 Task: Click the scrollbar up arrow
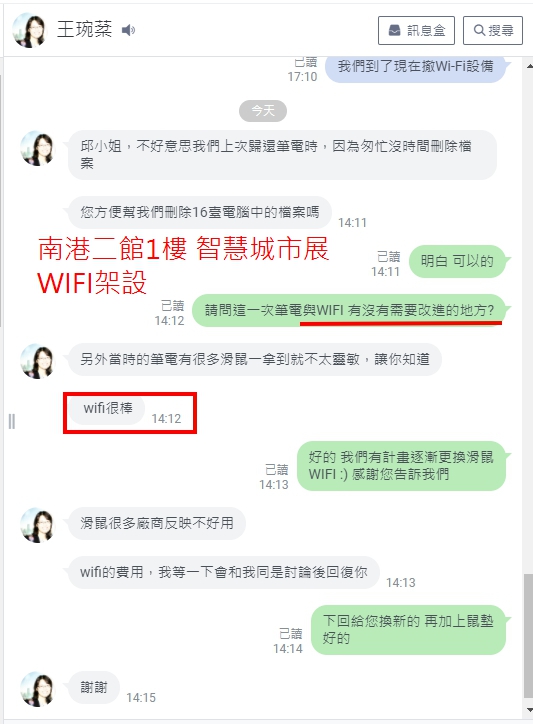click(528, 66)
